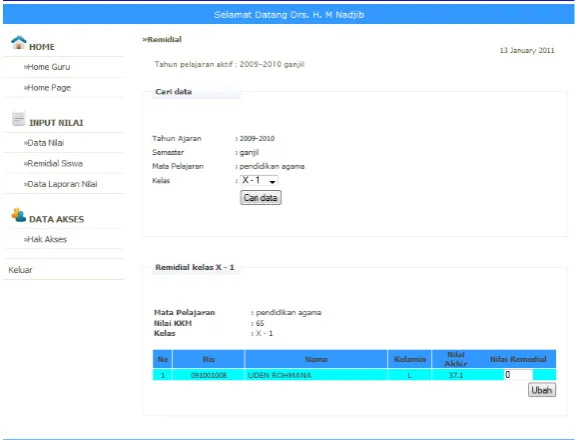The height and width of the screenshot is (440, 575).
Task: Open the Home Page menu link
Action: (47, 88)
